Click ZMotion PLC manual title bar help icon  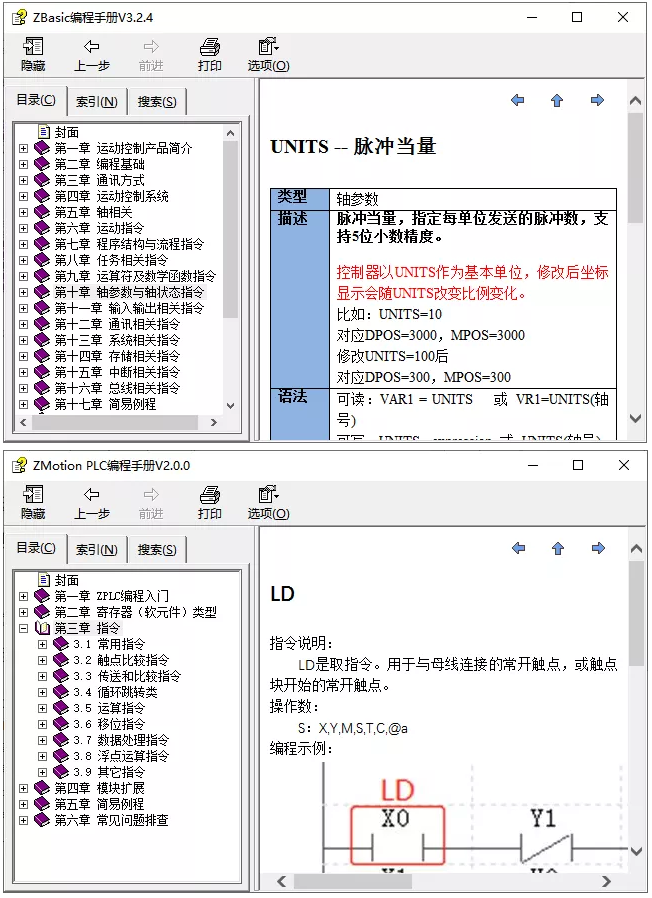[x=19, y=465]
